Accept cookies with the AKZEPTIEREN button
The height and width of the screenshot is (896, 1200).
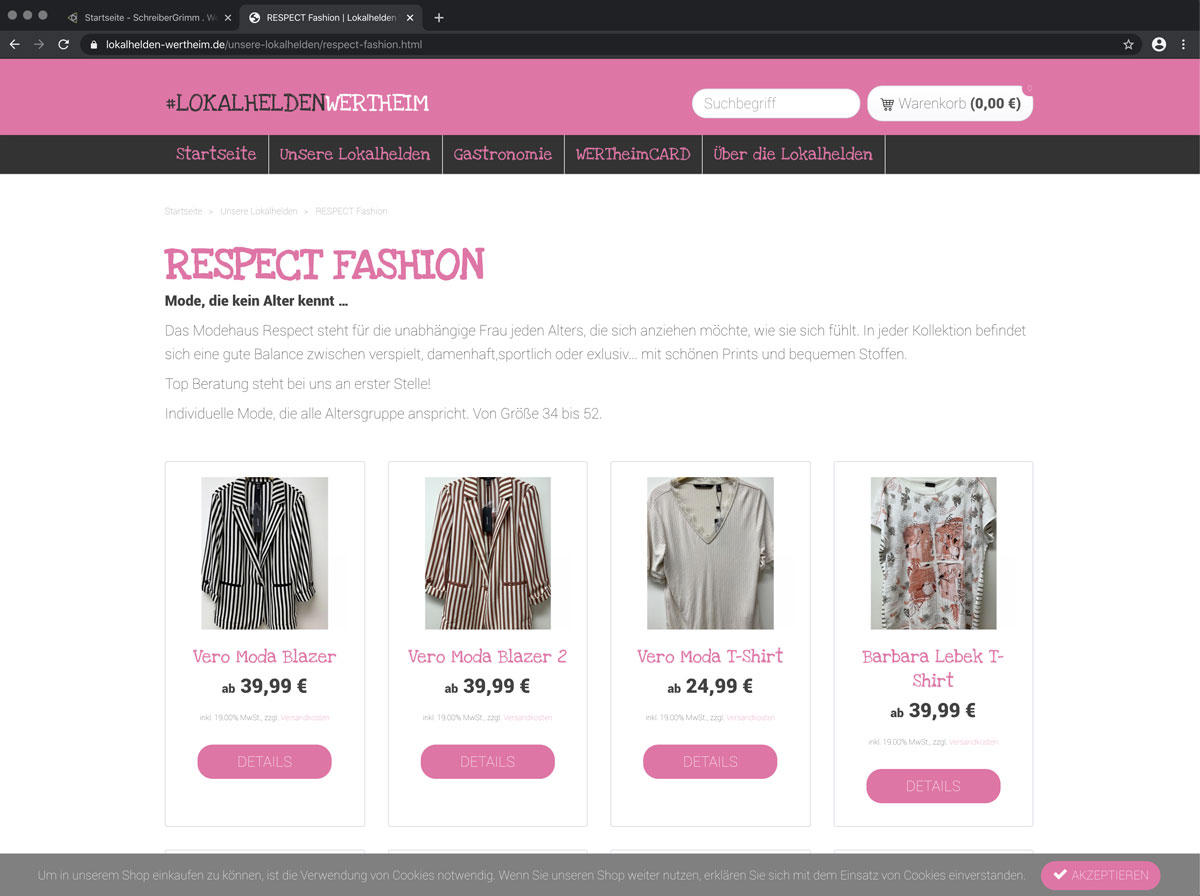click(1100, 875)
